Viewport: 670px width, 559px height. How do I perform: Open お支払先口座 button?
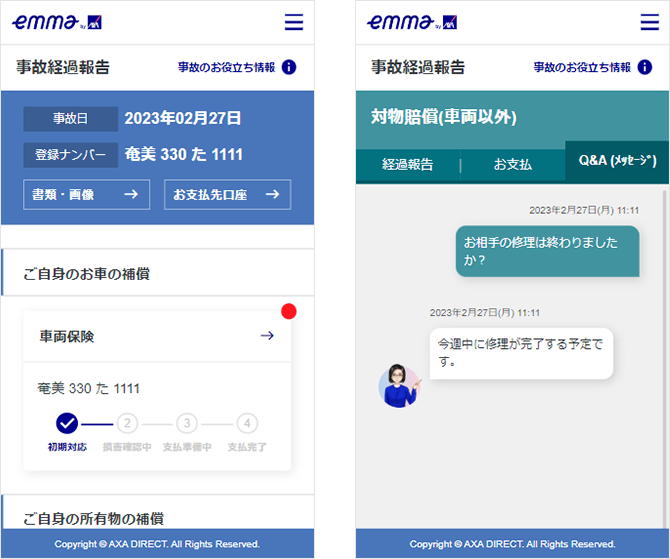[x=228, y=194]
